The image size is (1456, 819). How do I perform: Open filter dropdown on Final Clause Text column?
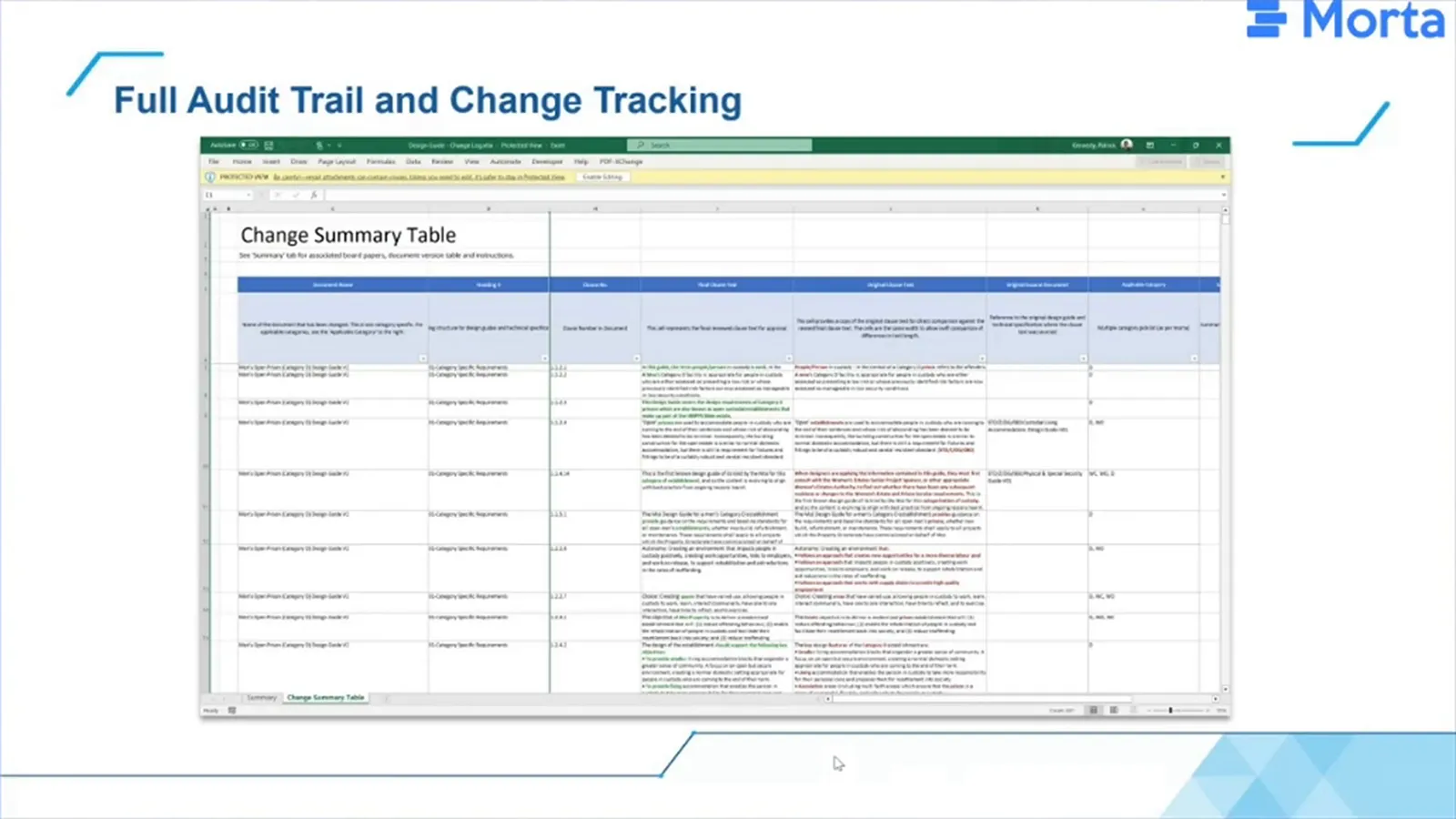tap(788, 359)
